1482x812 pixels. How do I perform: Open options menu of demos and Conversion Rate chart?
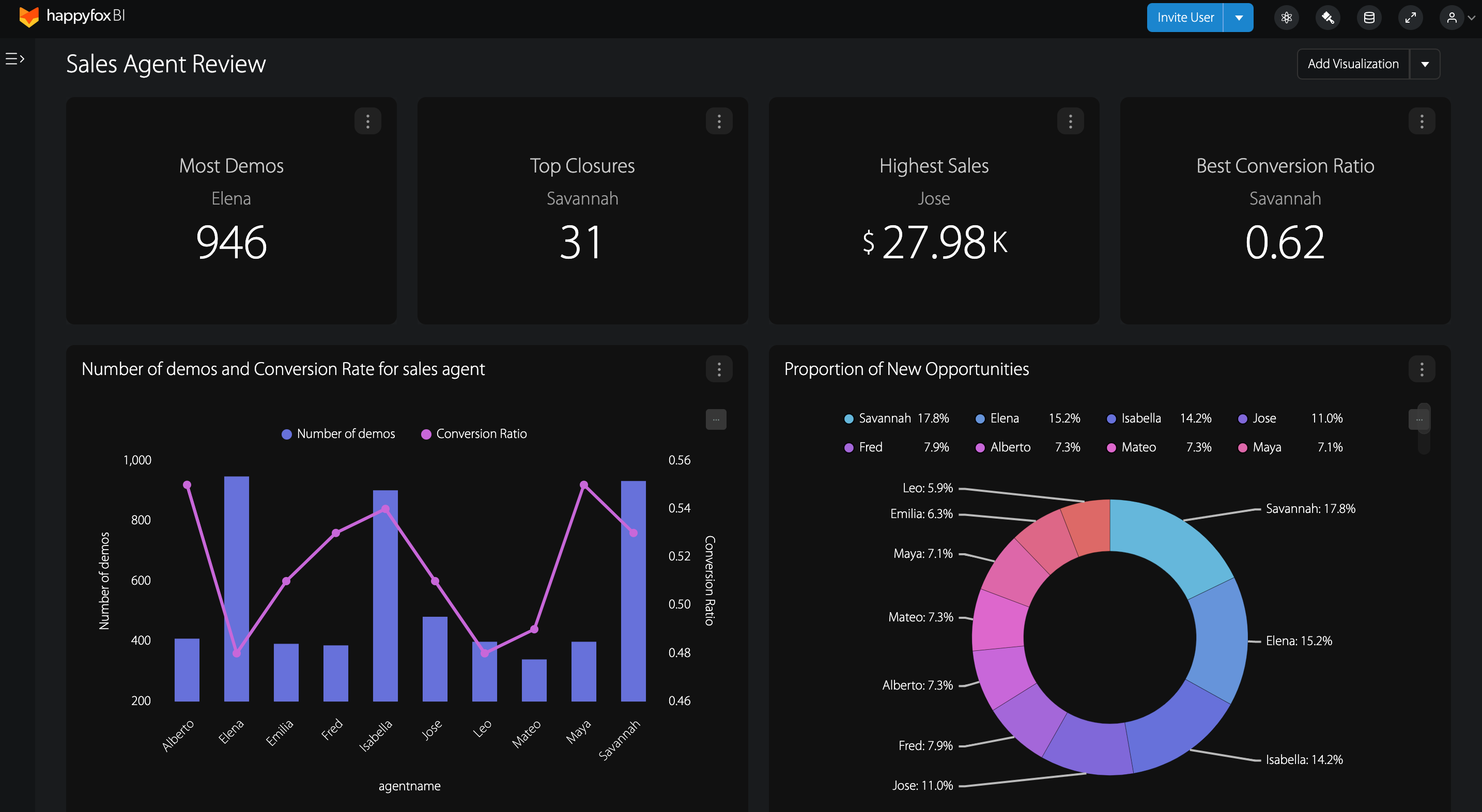[719, 369]
